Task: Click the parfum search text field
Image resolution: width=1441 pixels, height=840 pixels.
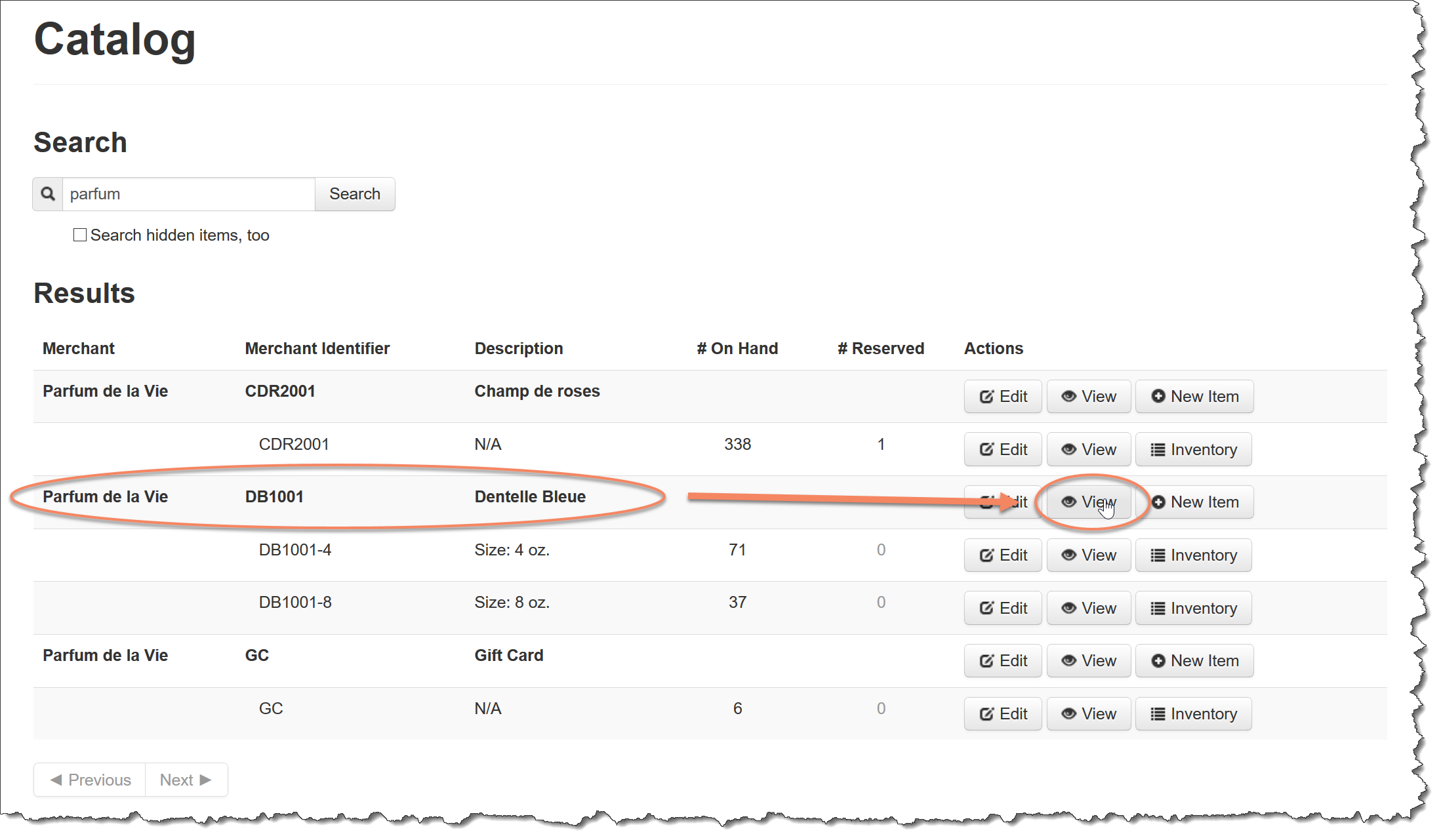Action: pos(188,194)
